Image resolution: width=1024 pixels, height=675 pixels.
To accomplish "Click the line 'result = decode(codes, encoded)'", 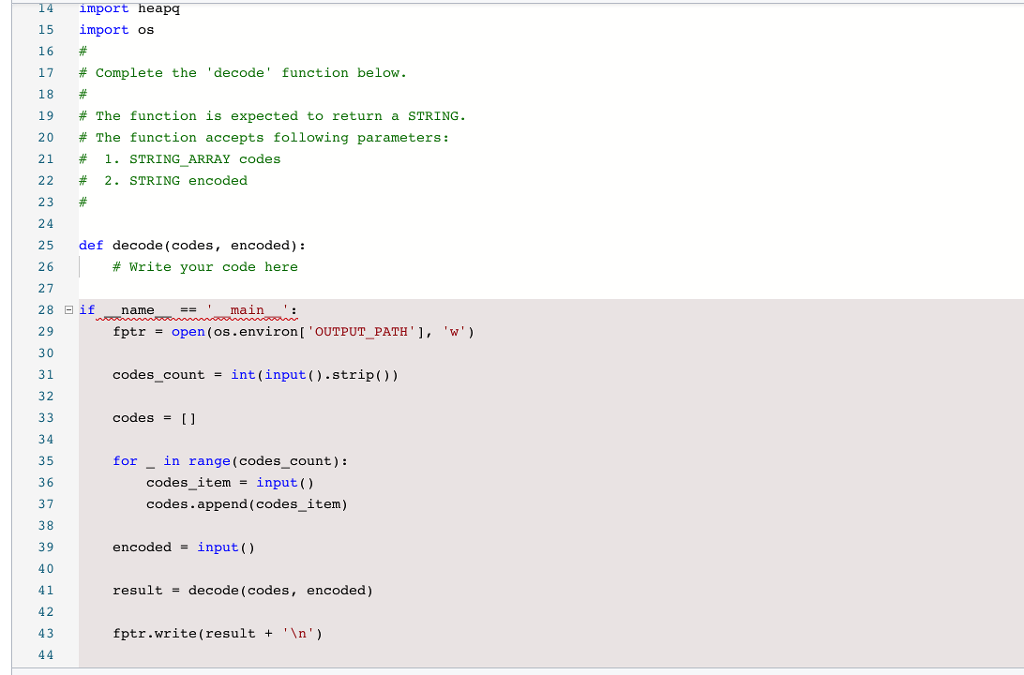I will [242, 590].
